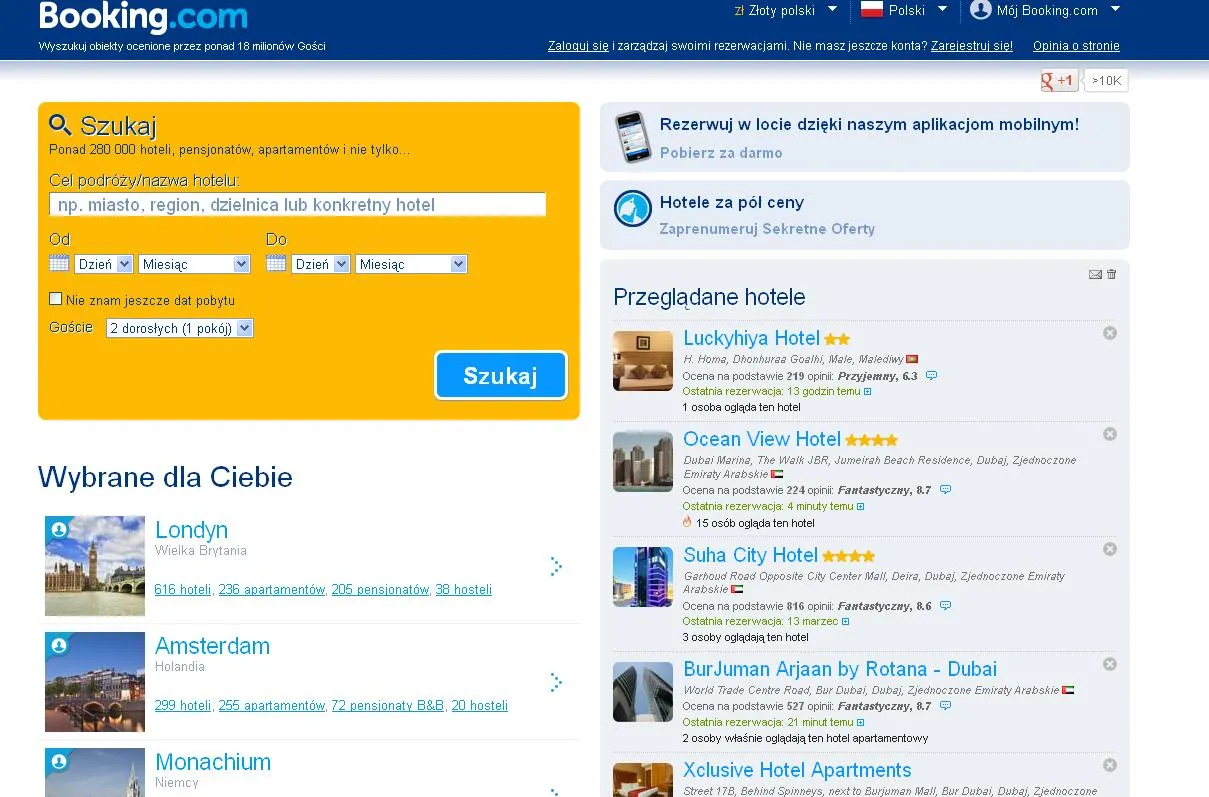Remove Suha City Hotel from viewed list

point(1109,549)
